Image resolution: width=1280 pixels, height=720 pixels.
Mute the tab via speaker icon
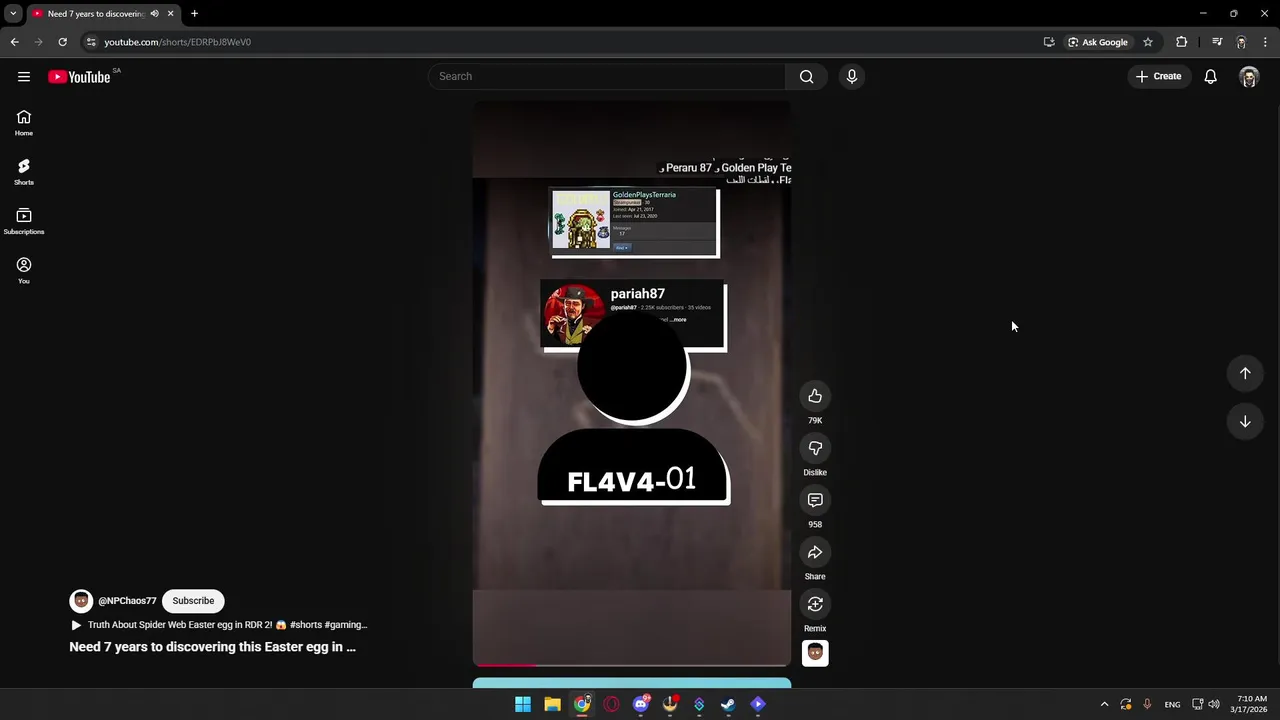[154, 14]
